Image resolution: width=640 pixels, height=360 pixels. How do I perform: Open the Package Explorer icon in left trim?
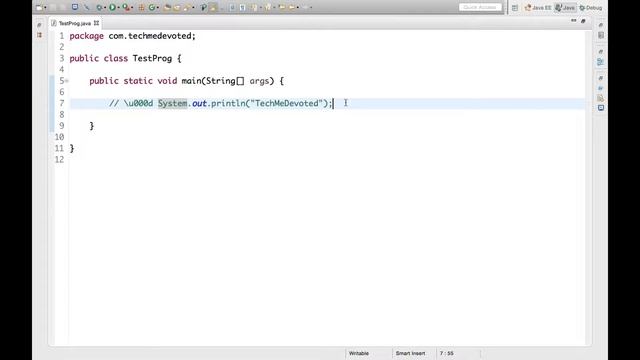[40, 36]
